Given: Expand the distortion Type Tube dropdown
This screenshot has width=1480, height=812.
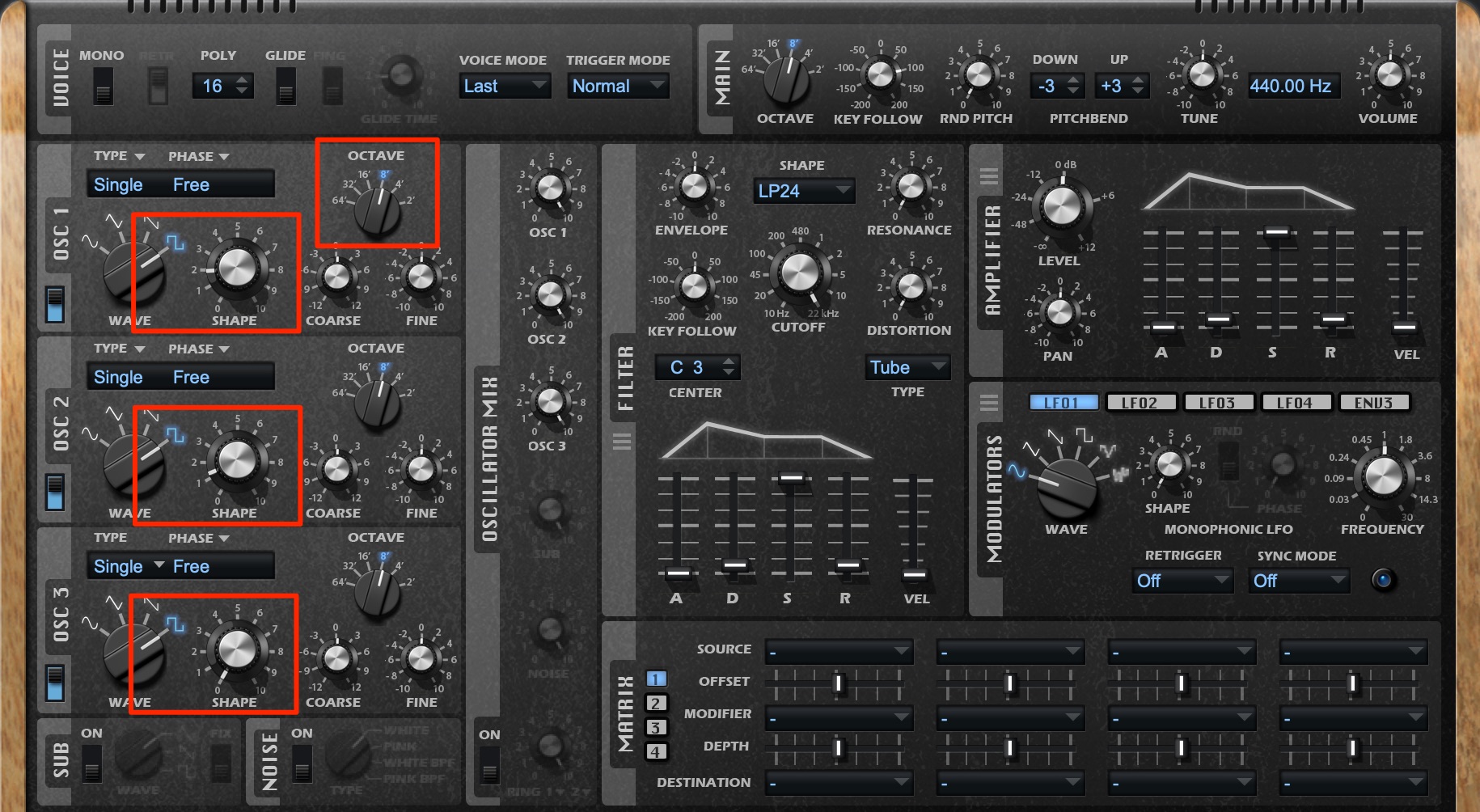Looking at the screenshot, I should tap(907, 367).
